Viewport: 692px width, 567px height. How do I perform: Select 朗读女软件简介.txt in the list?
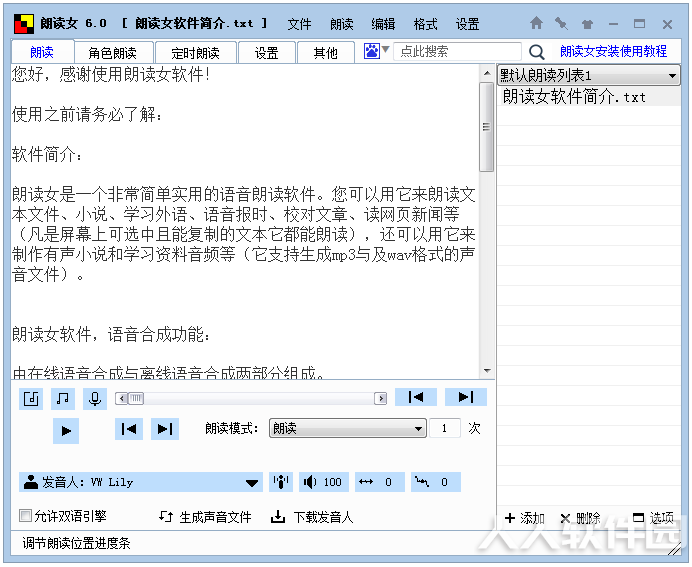[589, 96]
